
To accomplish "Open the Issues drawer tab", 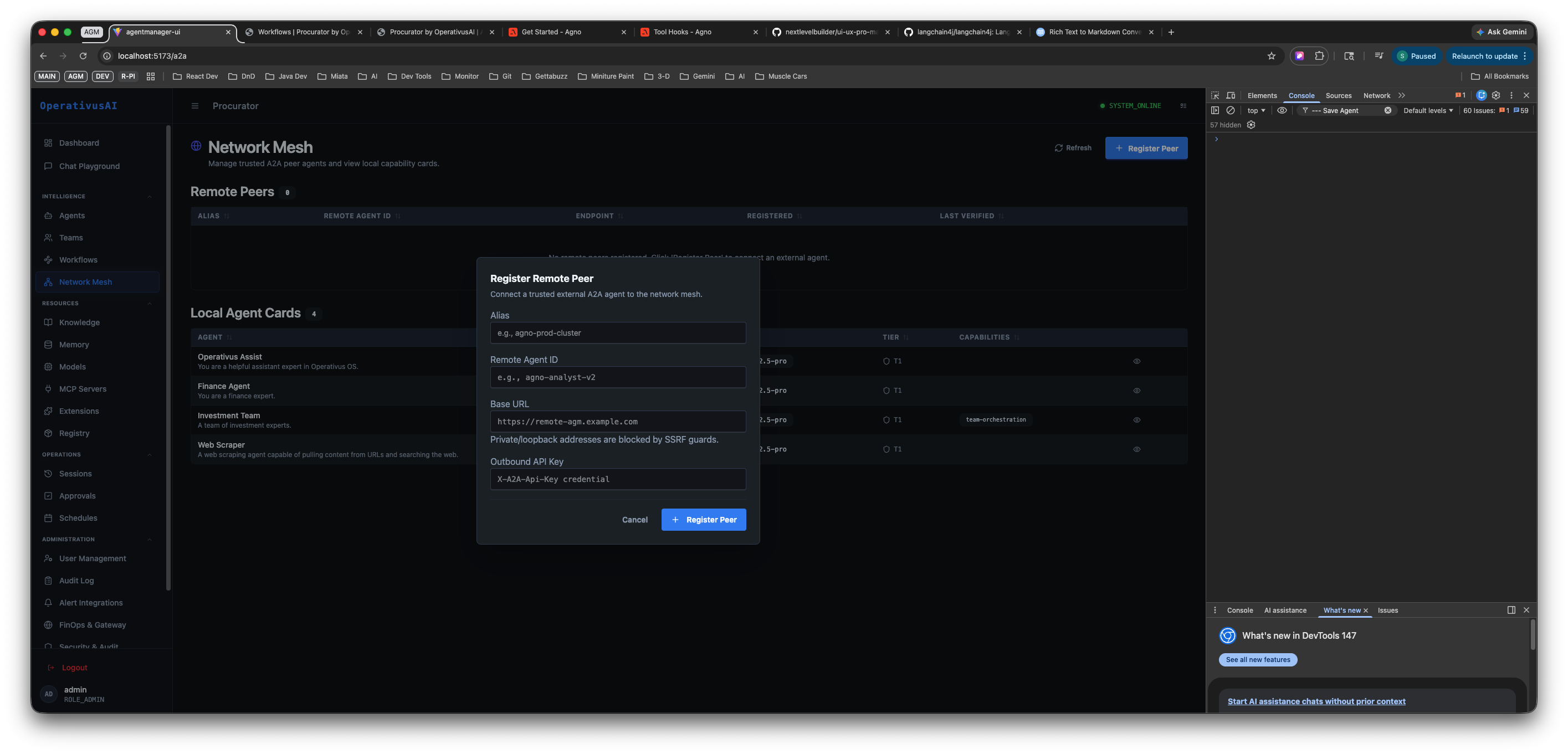I will pyautogui.click(x=1388, y=611).
